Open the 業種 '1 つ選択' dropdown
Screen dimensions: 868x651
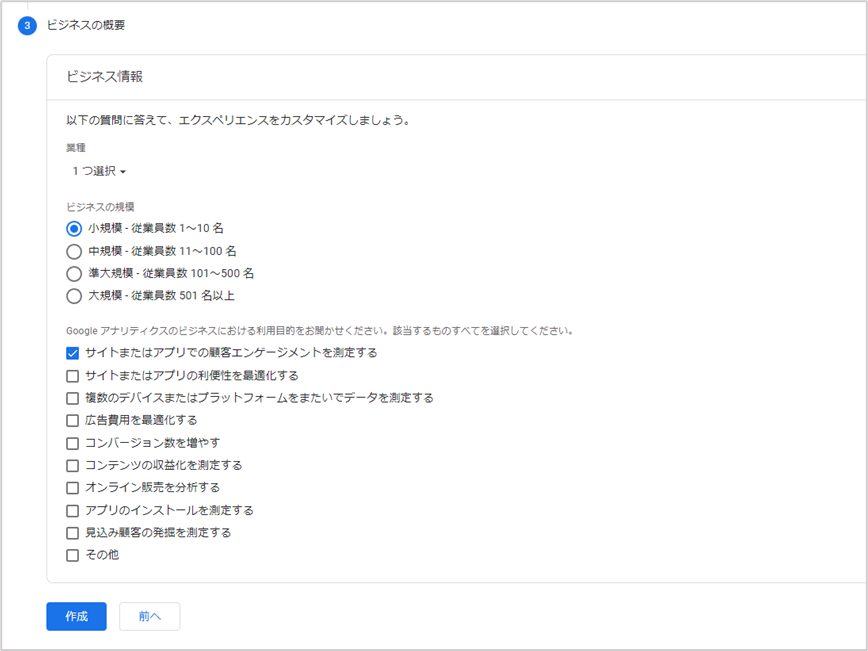pos(99,172)
